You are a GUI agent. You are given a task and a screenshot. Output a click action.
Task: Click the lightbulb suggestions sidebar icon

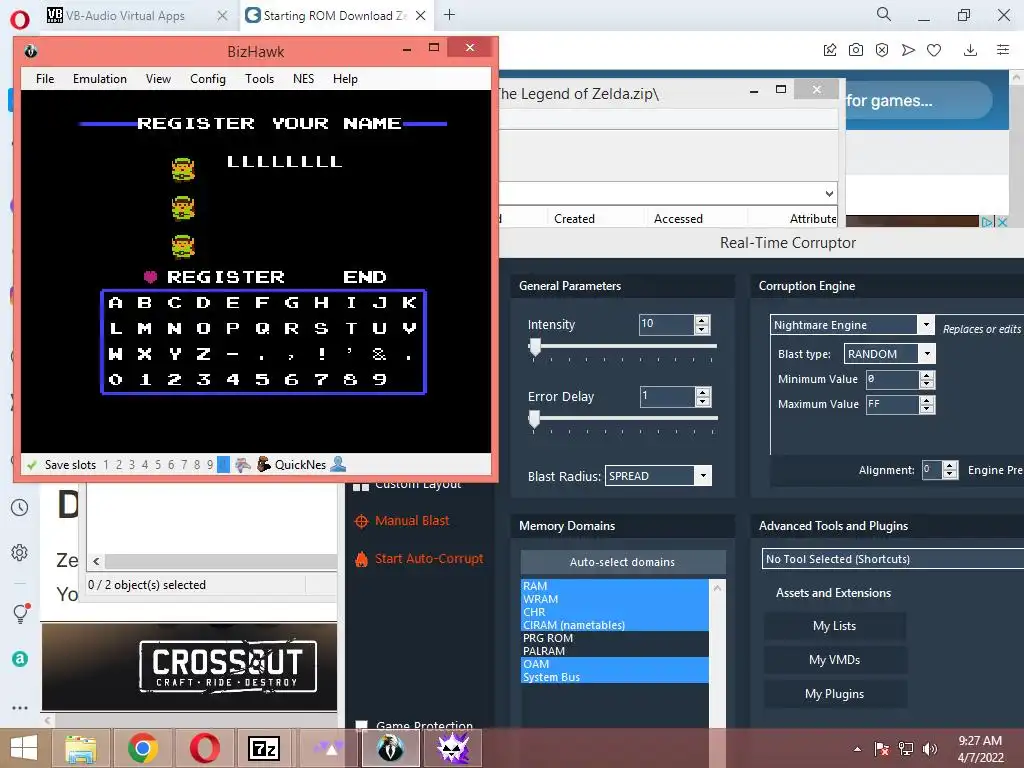click(20, 613)
